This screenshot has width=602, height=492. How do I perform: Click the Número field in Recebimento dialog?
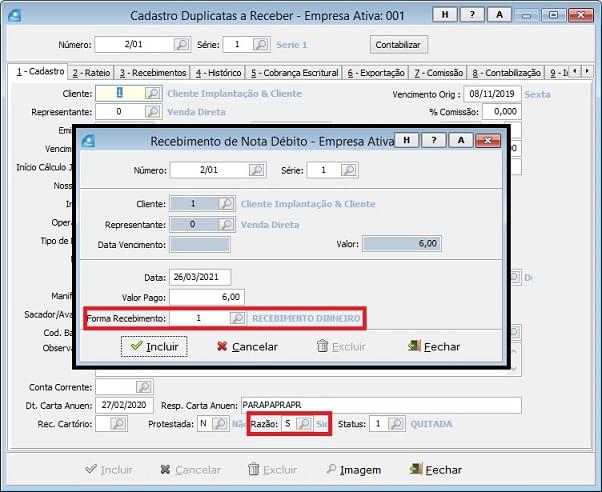click(x=209, y=170)
